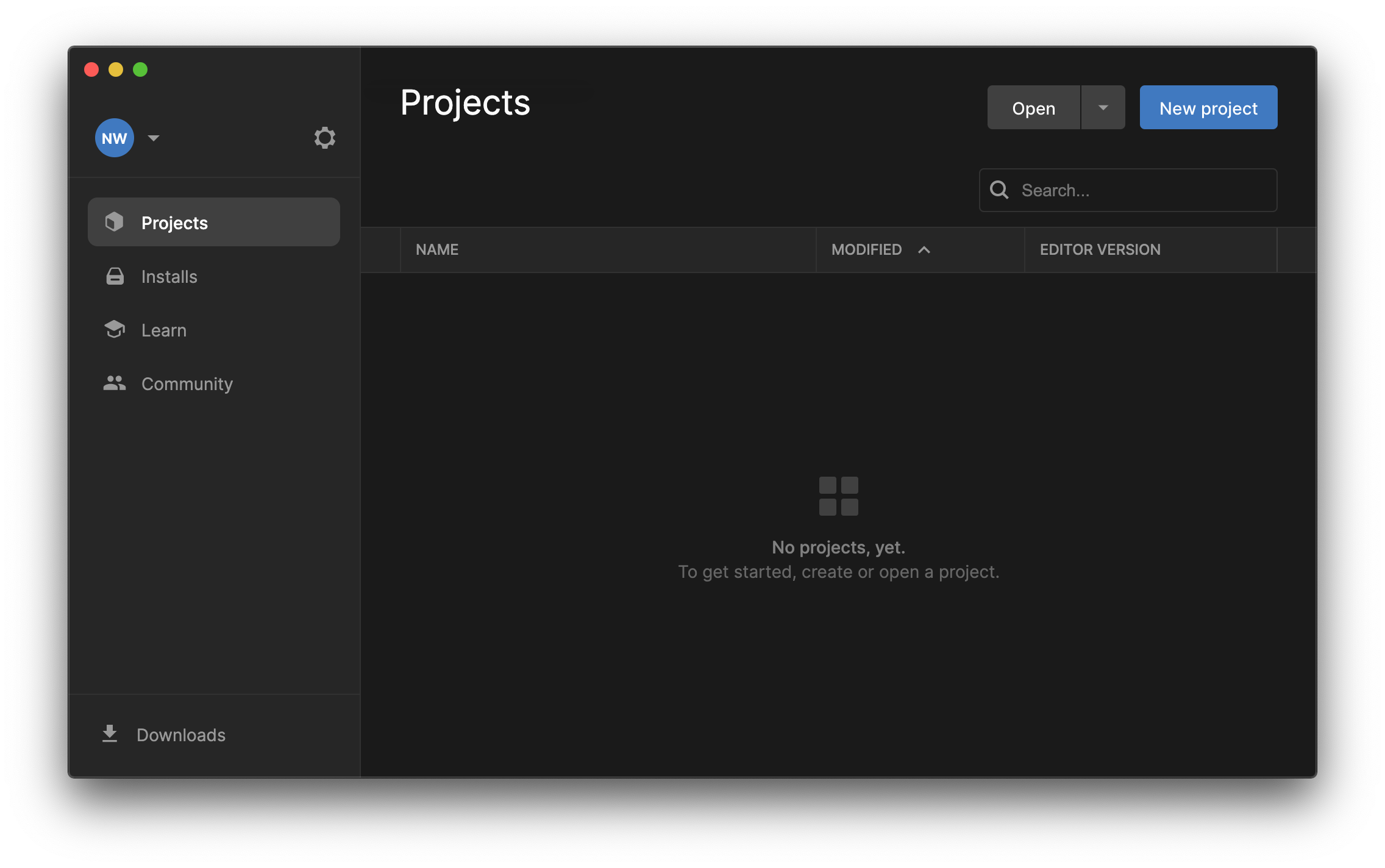Click the Learn graduation cap icon
Image resolution: width=1385 pixels, height=868 pixels.
pos(113,329)
